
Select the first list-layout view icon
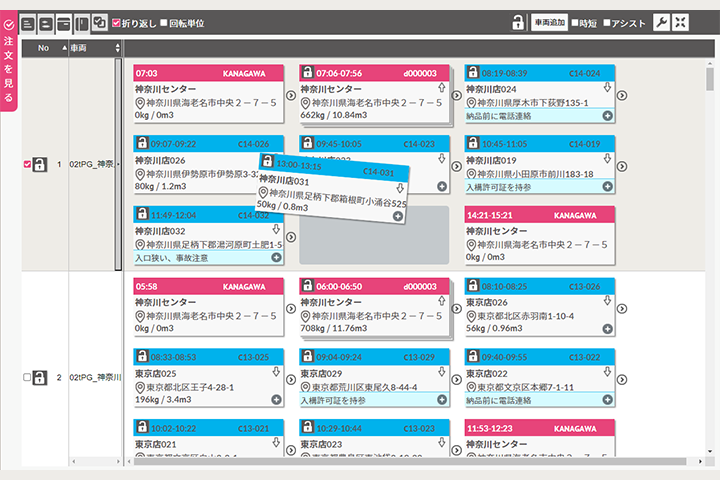tap(28, 23)
